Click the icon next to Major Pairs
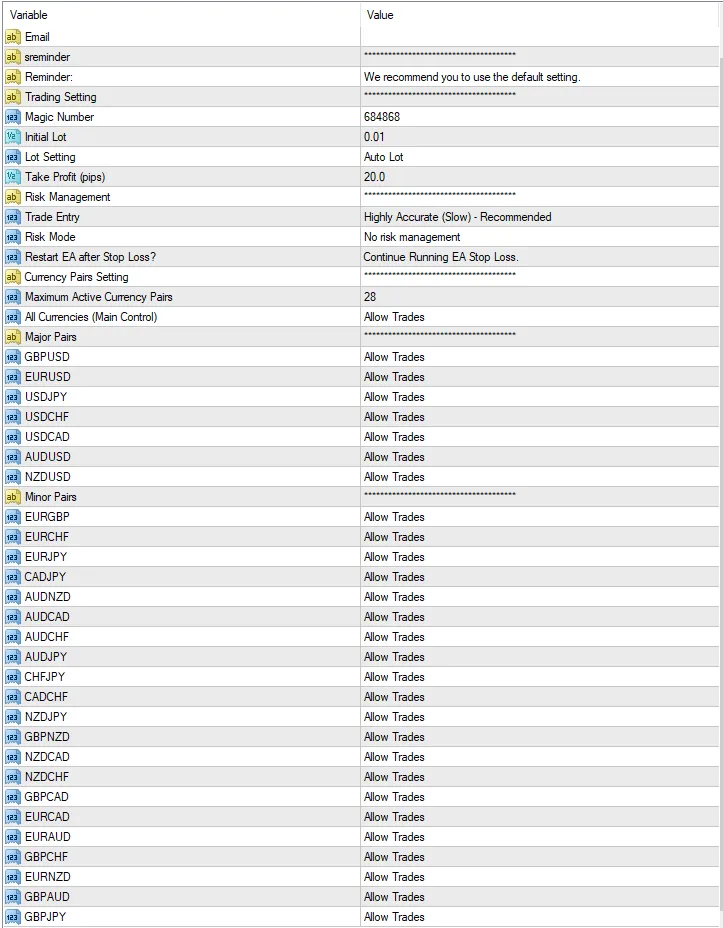Image resolution: width=723 pixels, height=928 pixels. (x=12, y=337)
